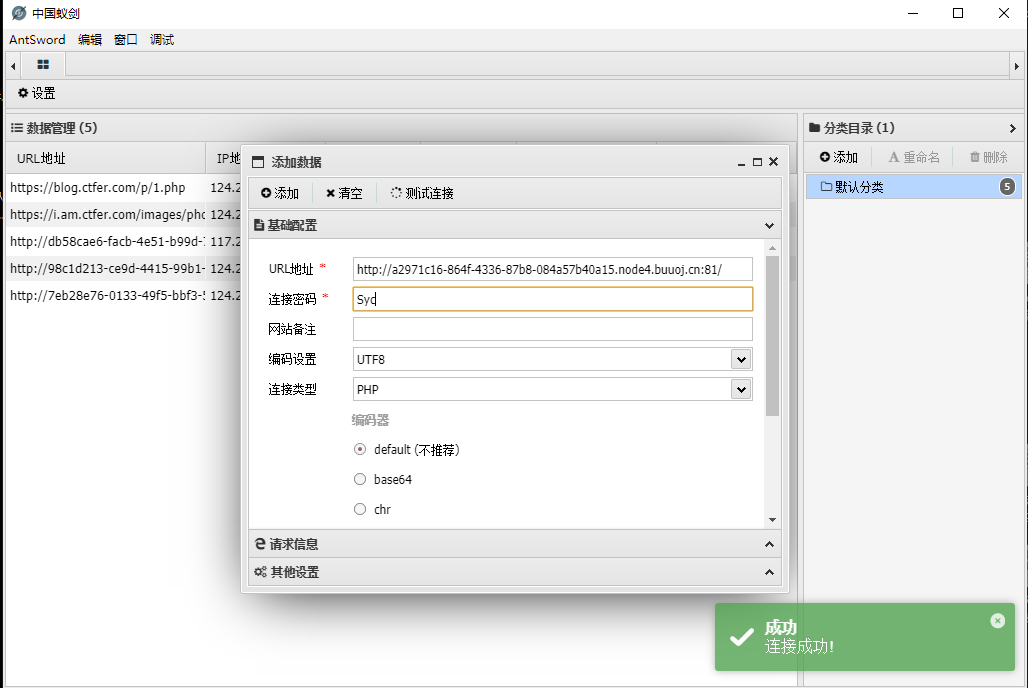Select the 默认分类 folder

pyautogui.click(x=913, y=187)
